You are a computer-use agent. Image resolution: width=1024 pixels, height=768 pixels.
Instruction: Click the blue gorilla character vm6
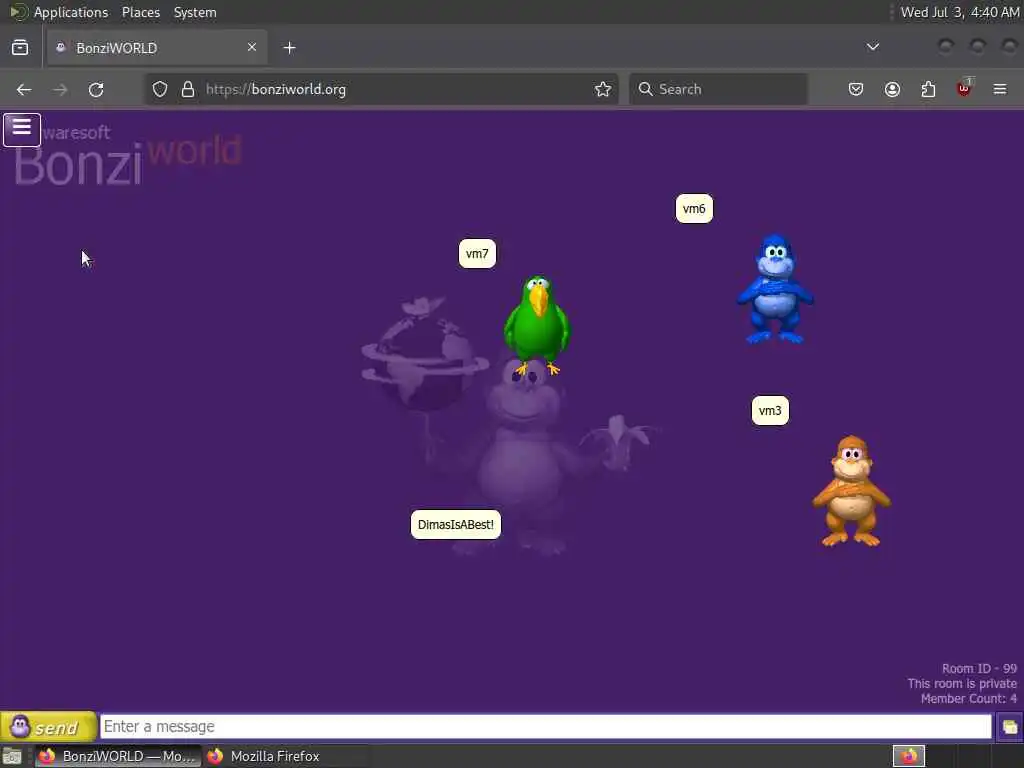coord(775,289)
